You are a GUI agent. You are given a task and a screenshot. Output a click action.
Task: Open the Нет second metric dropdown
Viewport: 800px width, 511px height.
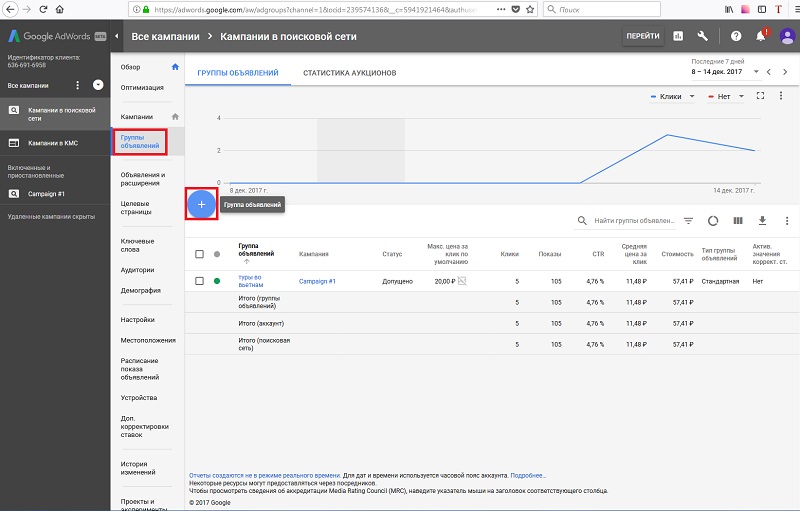[x=726, y=96]
